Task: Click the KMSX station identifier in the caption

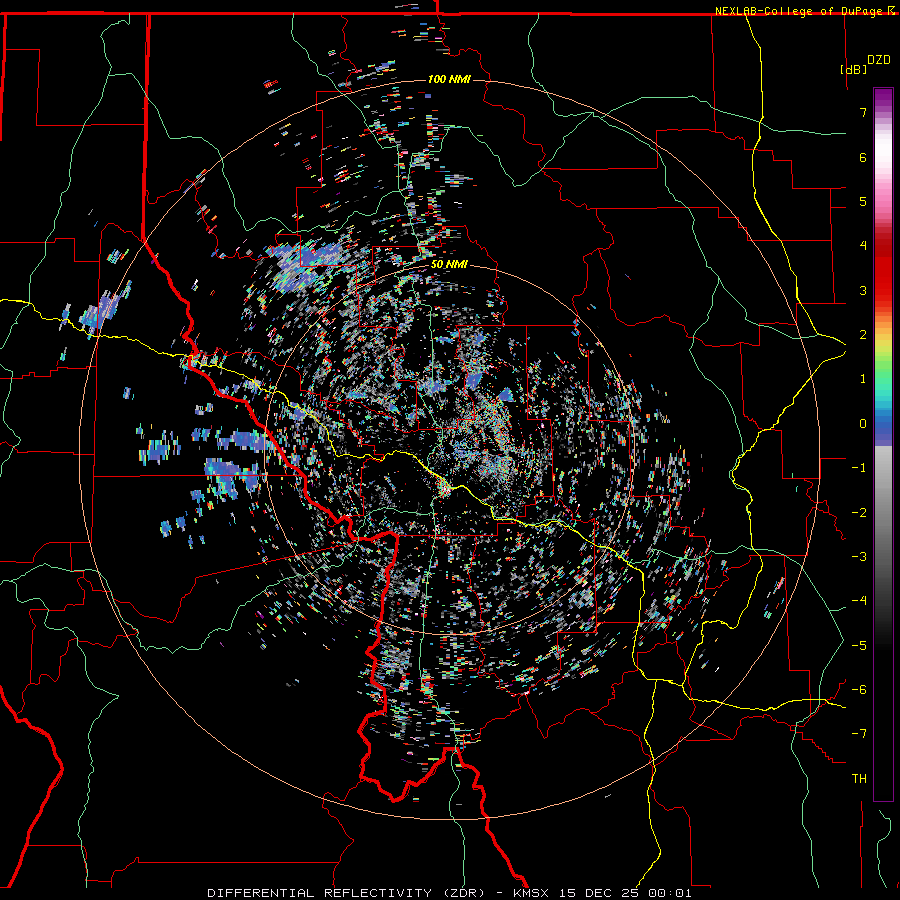Action: point(535,893)
